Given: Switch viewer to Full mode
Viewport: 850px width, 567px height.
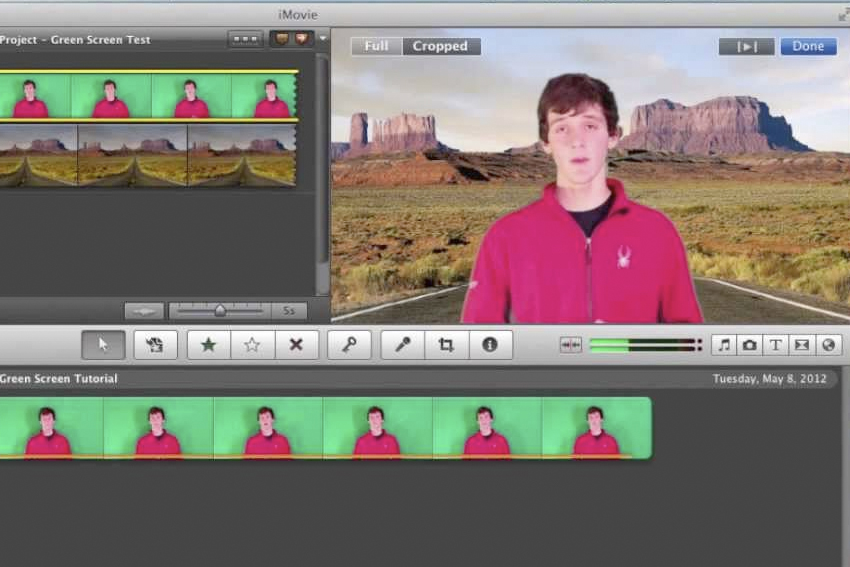Looking at the screenshot, I should tap(376, 46).
